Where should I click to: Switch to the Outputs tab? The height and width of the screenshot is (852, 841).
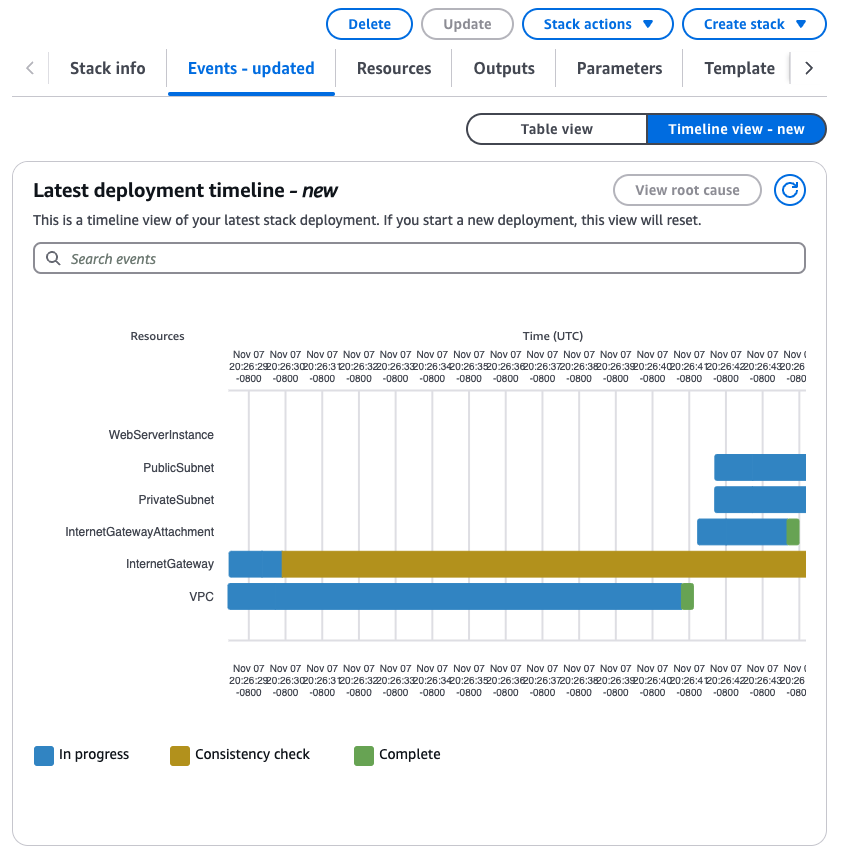tap(503, 68)
